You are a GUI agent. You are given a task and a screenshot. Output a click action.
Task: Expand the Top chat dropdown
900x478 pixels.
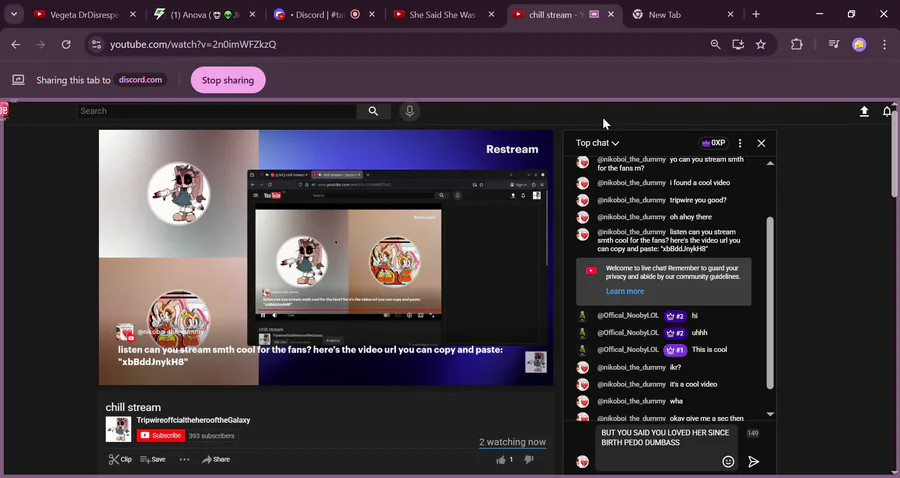click(598, 143)
